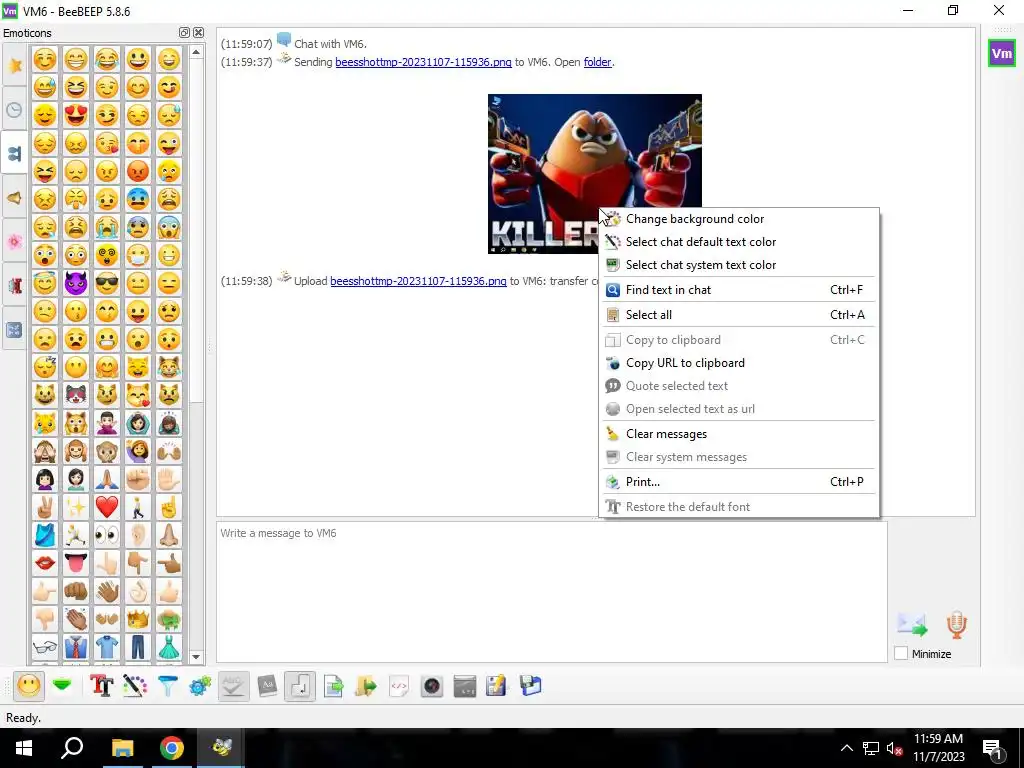Choose Print... from context menu
1024x768 pixels.
(739, 481)
